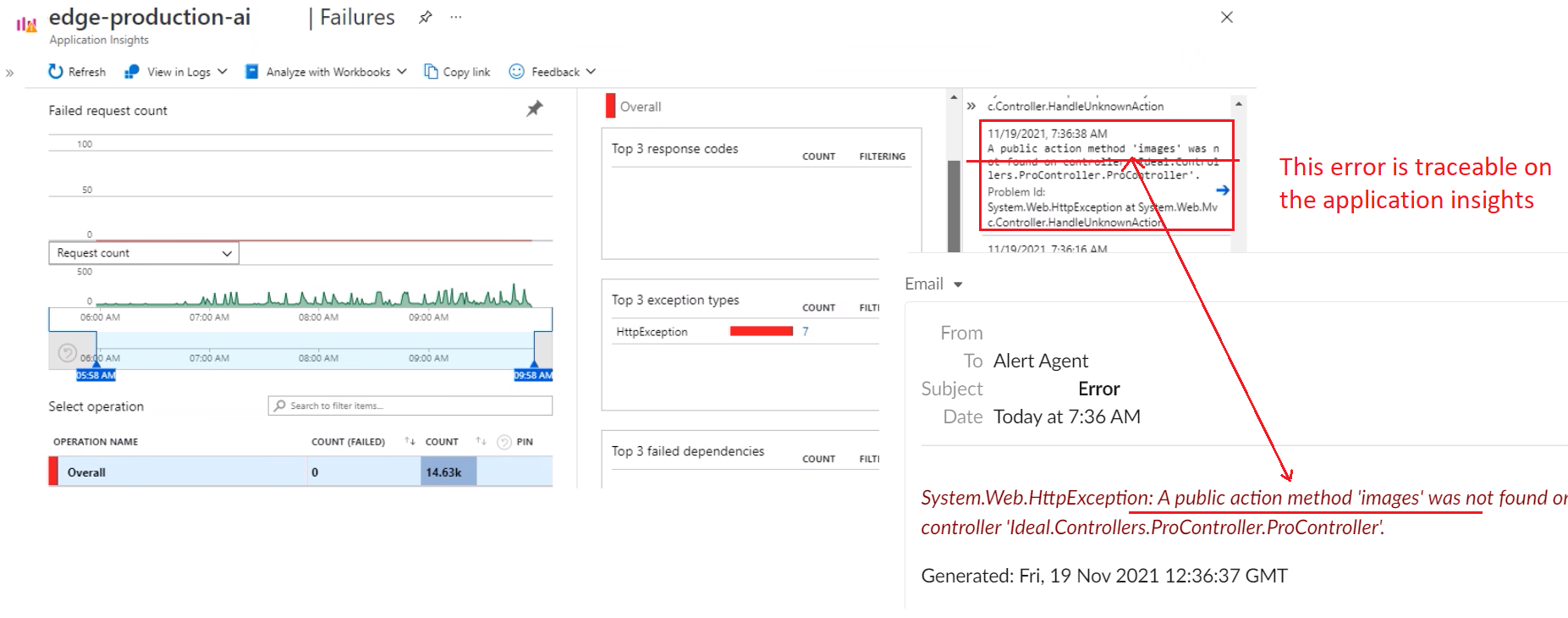1568x618 pixels.
Task: Click the FILTERING header of response codes
Action: pos(882,157)
